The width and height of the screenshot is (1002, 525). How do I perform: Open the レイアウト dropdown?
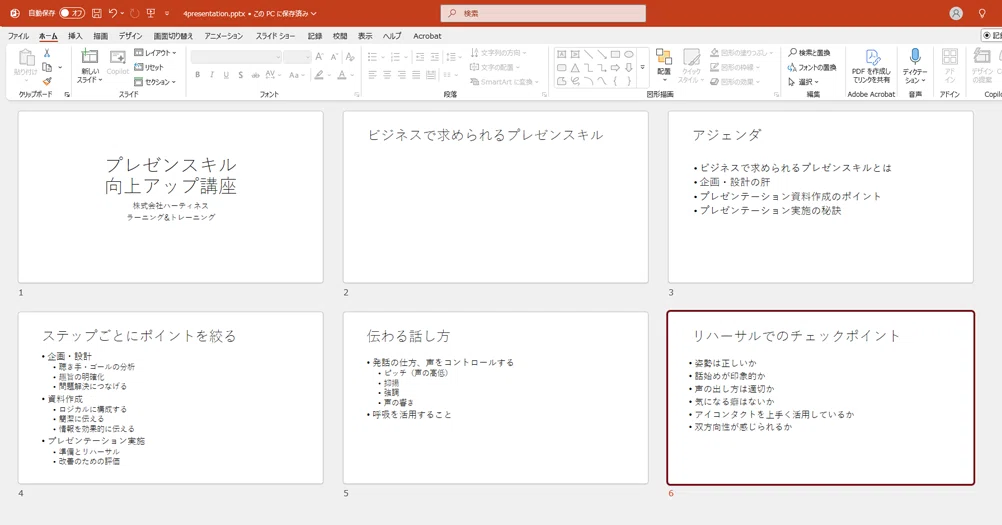click(x=155, y=53)
